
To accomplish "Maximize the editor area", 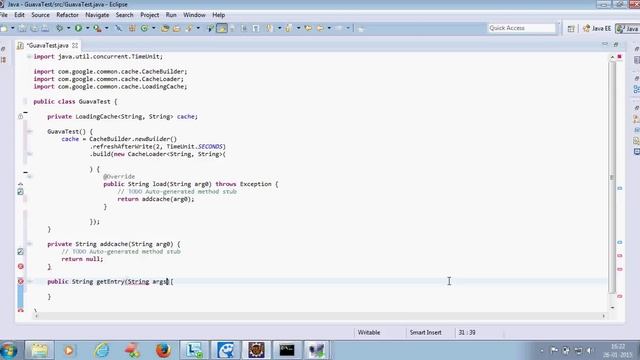I will [x=616, y=44].
